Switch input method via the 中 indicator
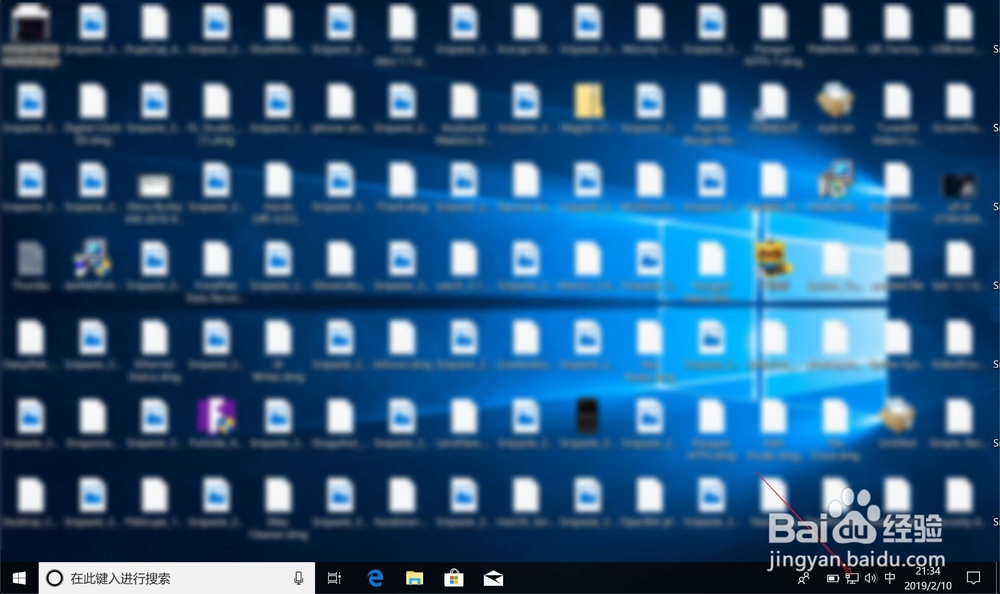Image resolution: width=1000 pixels, height=594 pixels. [890, 578]
